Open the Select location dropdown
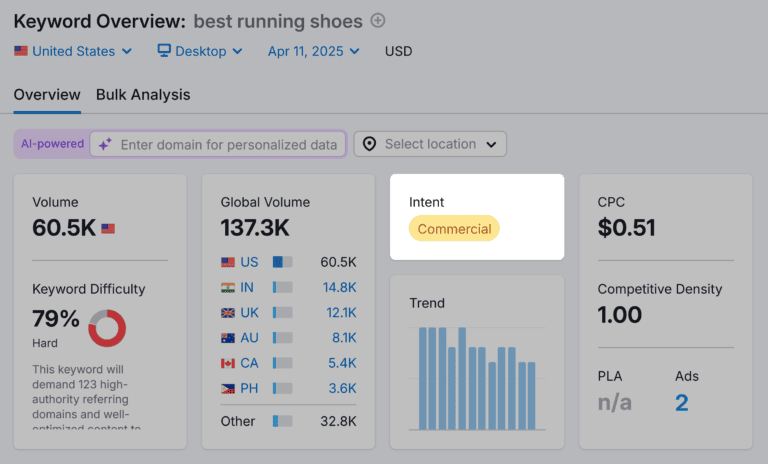Viewport: 768px width, 464px height. pyautogui.click(x=430, y=144)
